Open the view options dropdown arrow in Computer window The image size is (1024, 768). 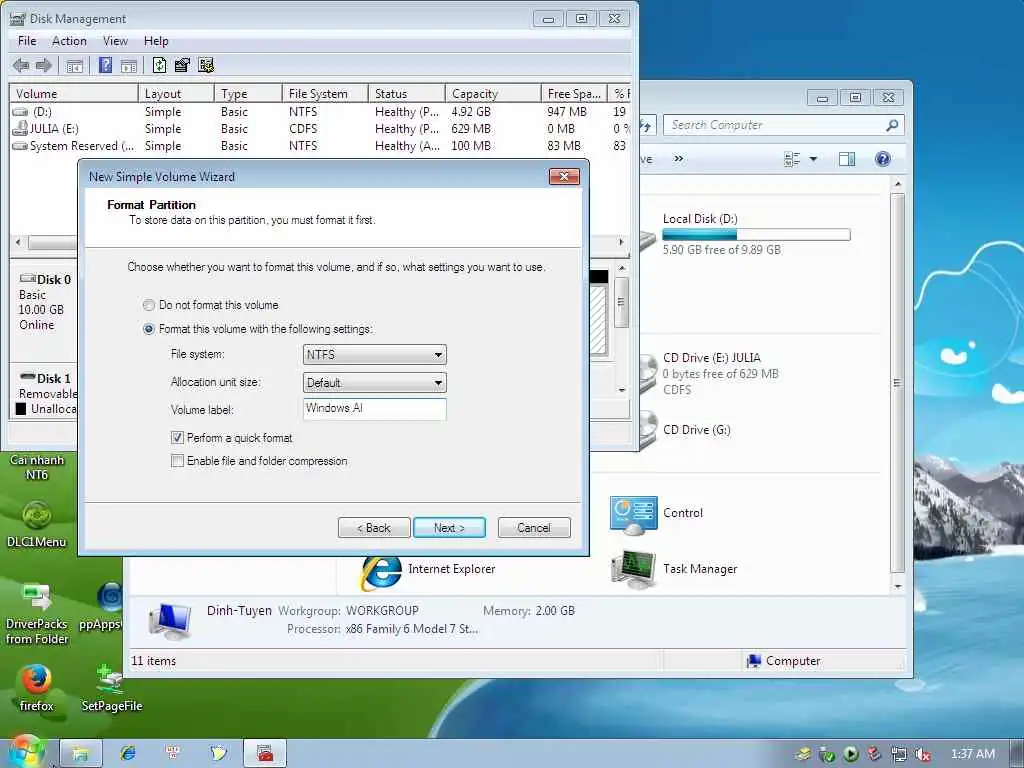click(x=813, y=159)
